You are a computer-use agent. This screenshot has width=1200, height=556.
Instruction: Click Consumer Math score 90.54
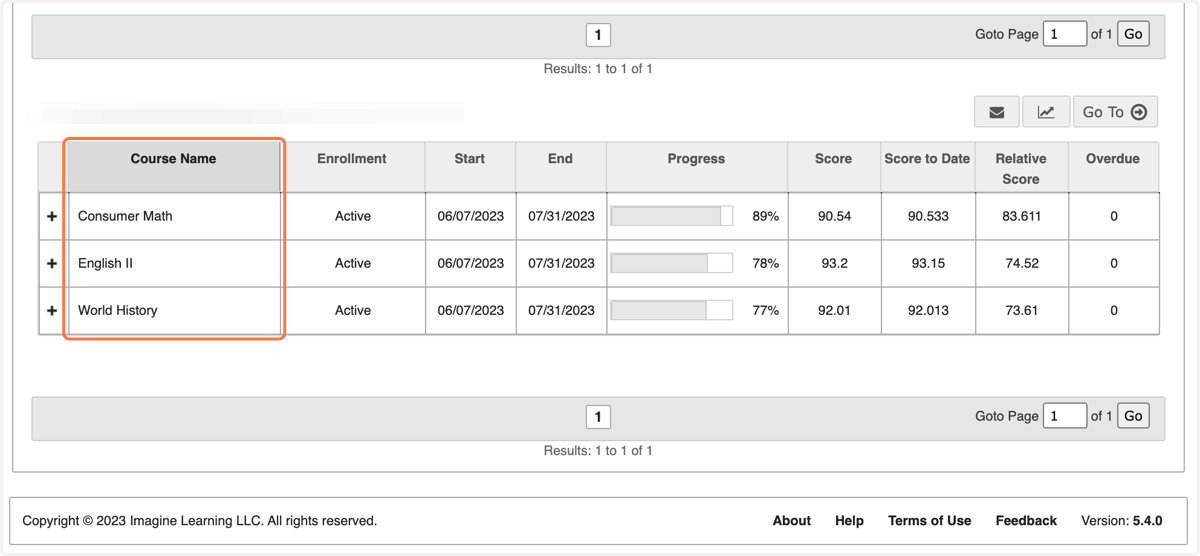[x=834, y=216]
